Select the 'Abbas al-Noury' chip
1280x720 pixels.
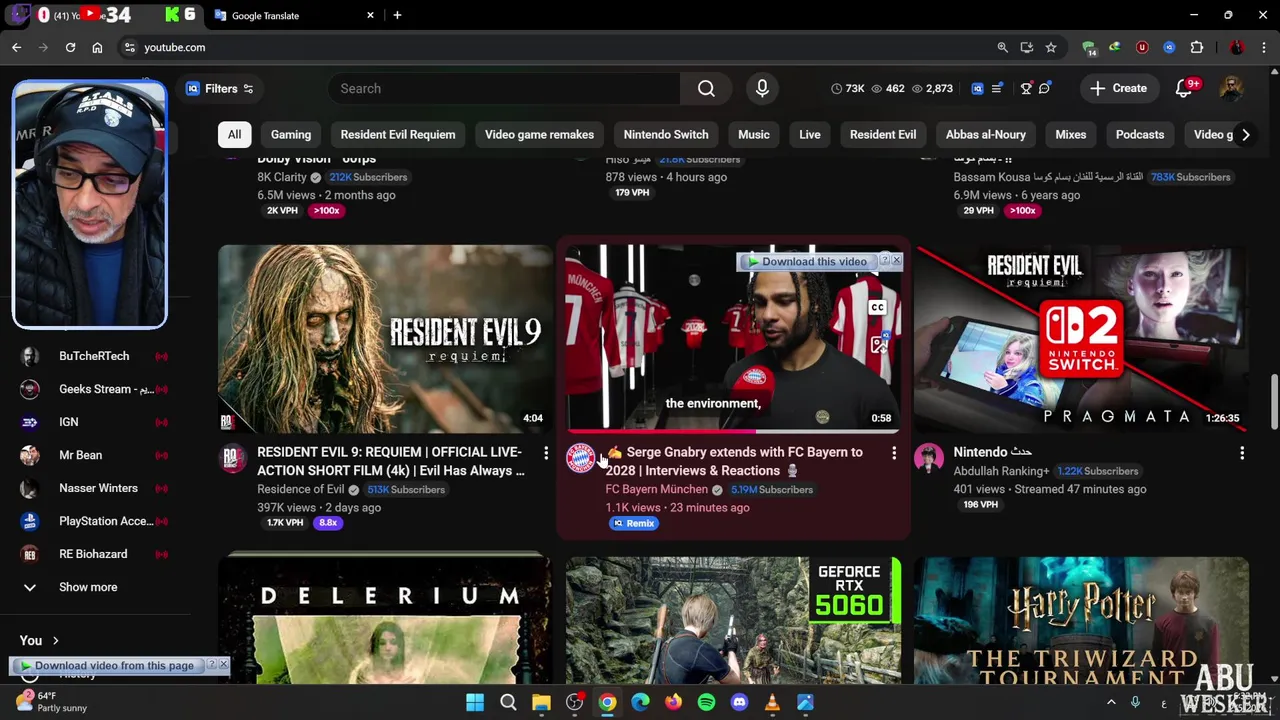tap(986, 134)
